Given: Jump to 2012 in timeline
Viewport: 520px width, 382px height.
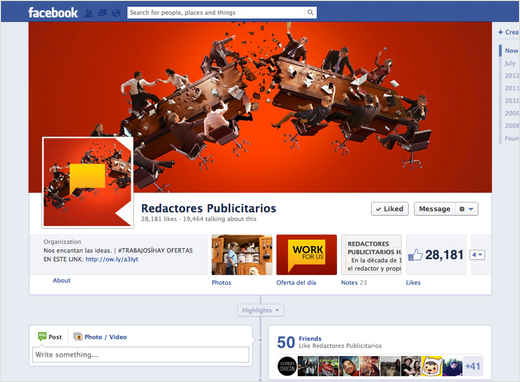Looking at the screenshot, I should (512, 76).
